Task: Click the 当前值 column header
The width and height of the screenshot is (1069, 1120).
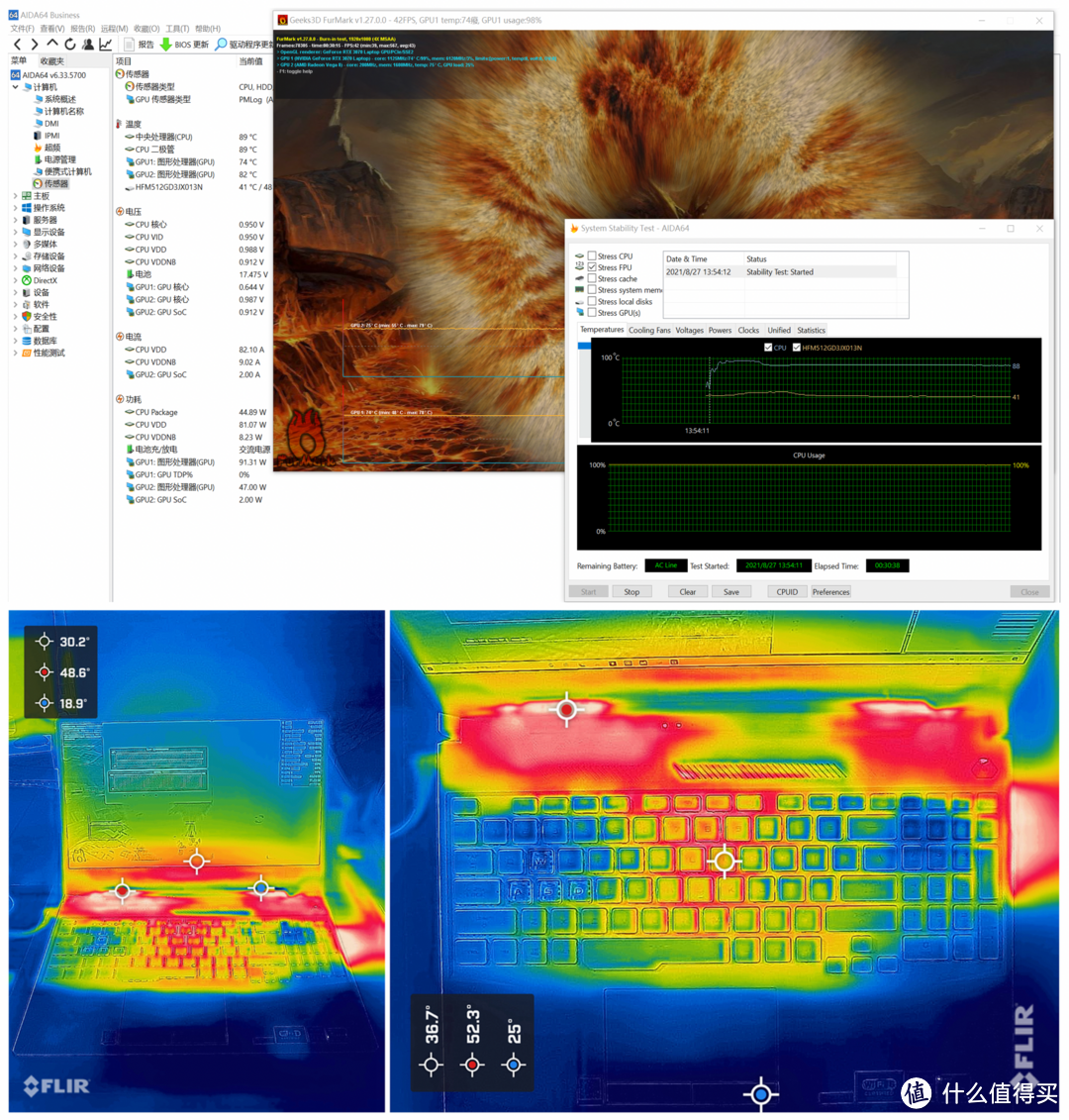Action: [x=250, y=61]
